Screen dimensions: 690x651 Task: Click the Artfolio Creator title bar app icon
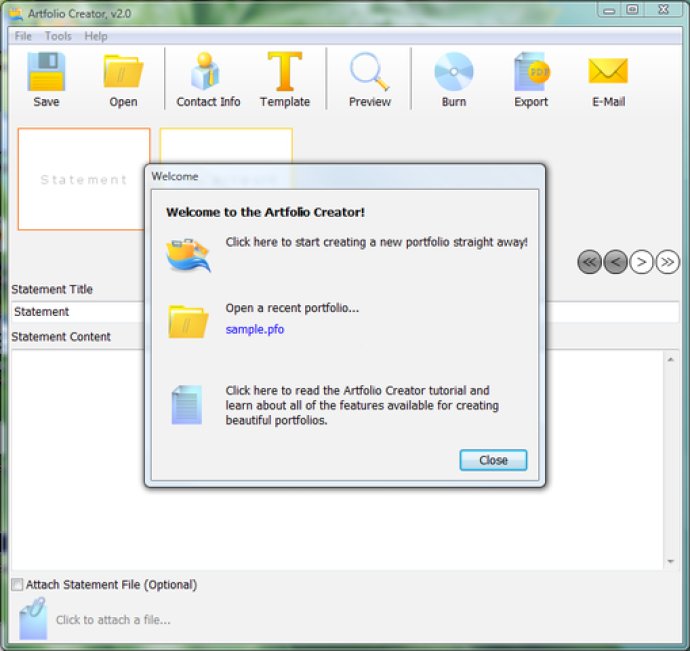point(16,14)
